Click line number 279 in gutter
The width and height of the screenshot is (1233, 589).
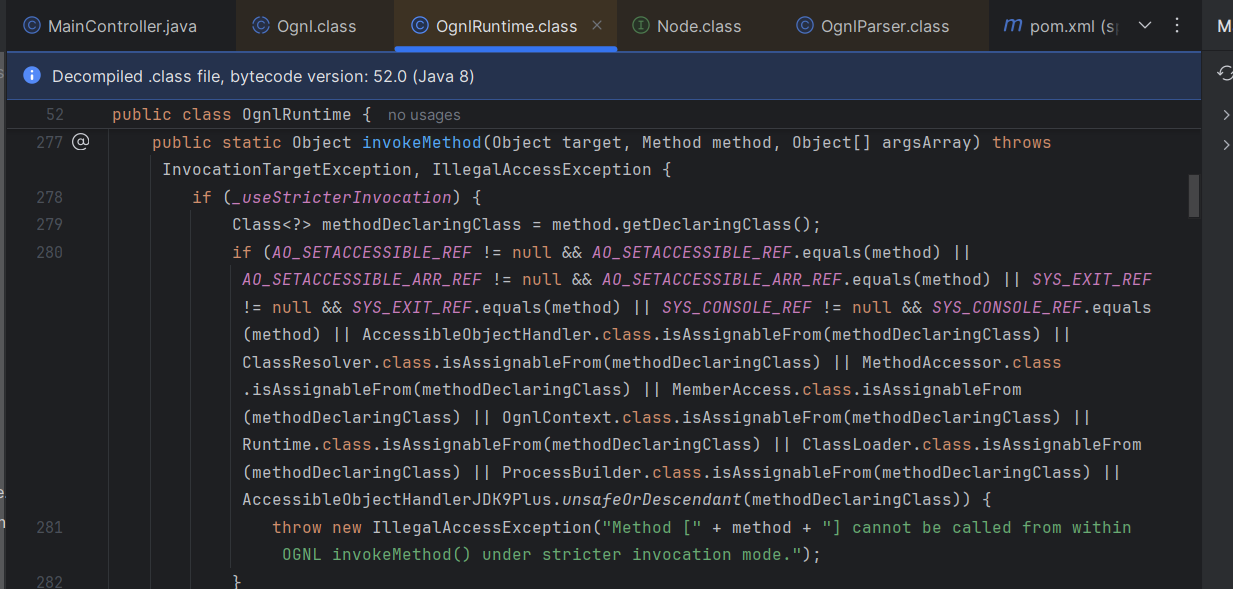point(49,224)
